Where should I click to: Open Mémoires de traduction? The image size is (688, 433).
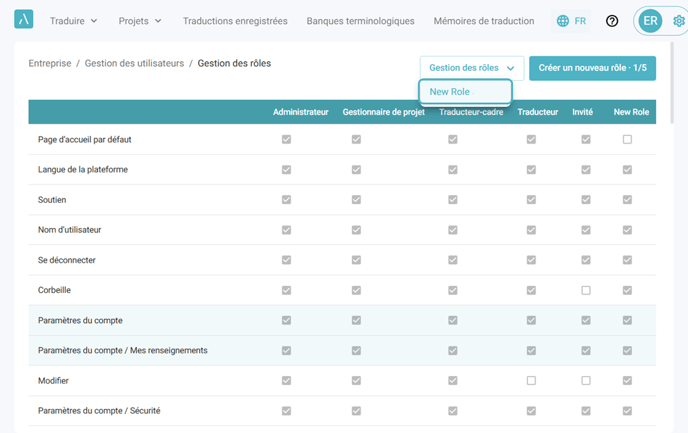point(484,21)
